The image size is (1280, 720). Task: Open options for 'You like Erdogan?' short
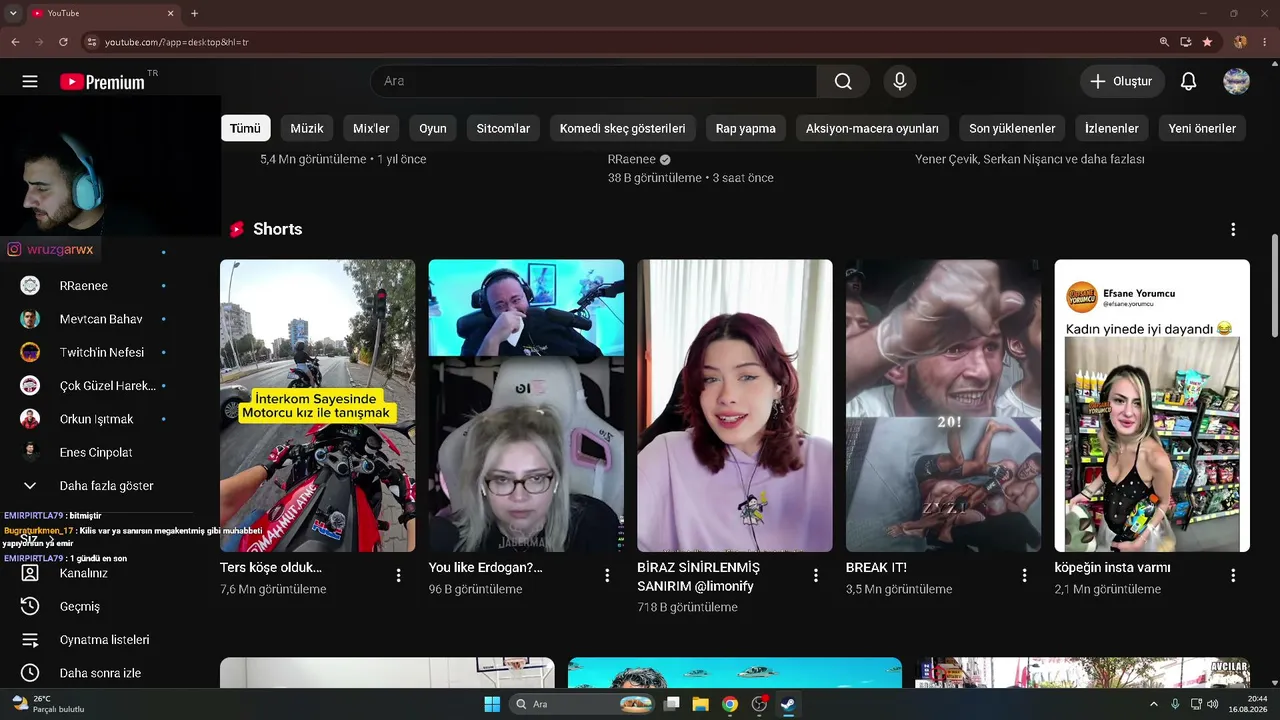pos(607,575)
